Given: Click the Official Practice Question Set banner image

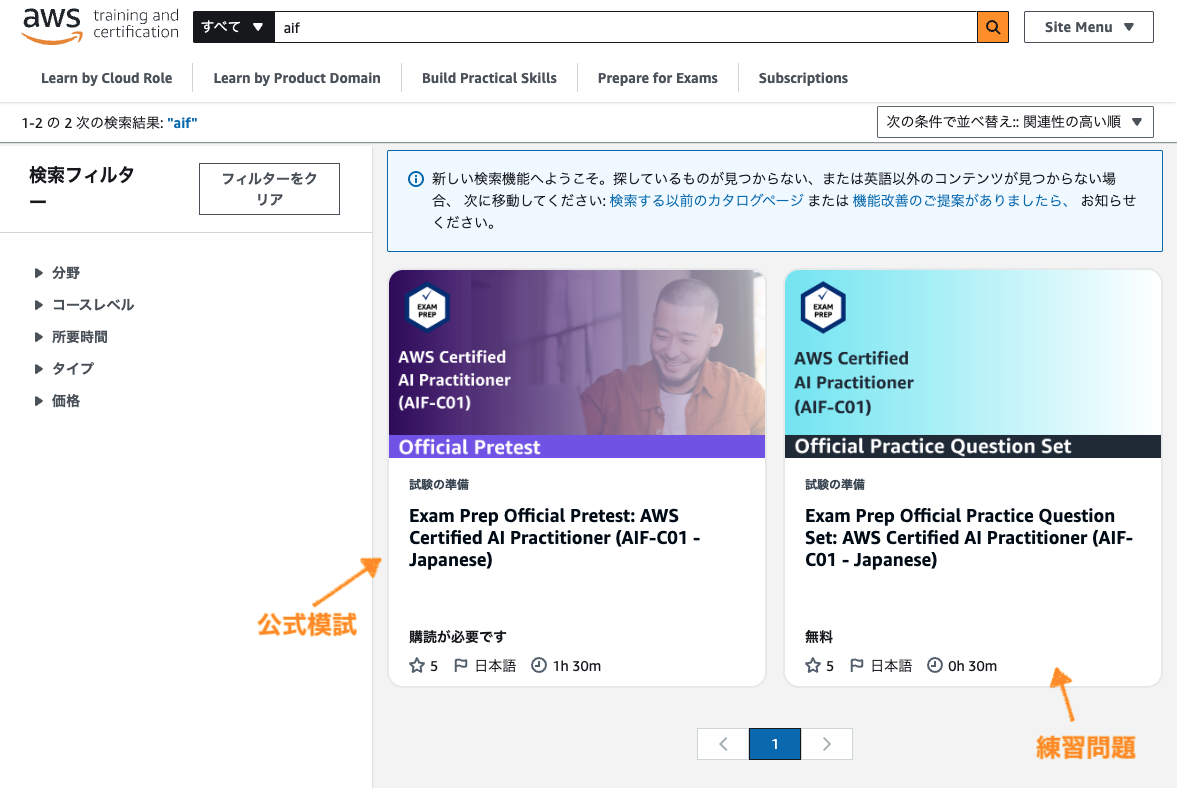Looking at the screenshot, I should tap(973, 364).
